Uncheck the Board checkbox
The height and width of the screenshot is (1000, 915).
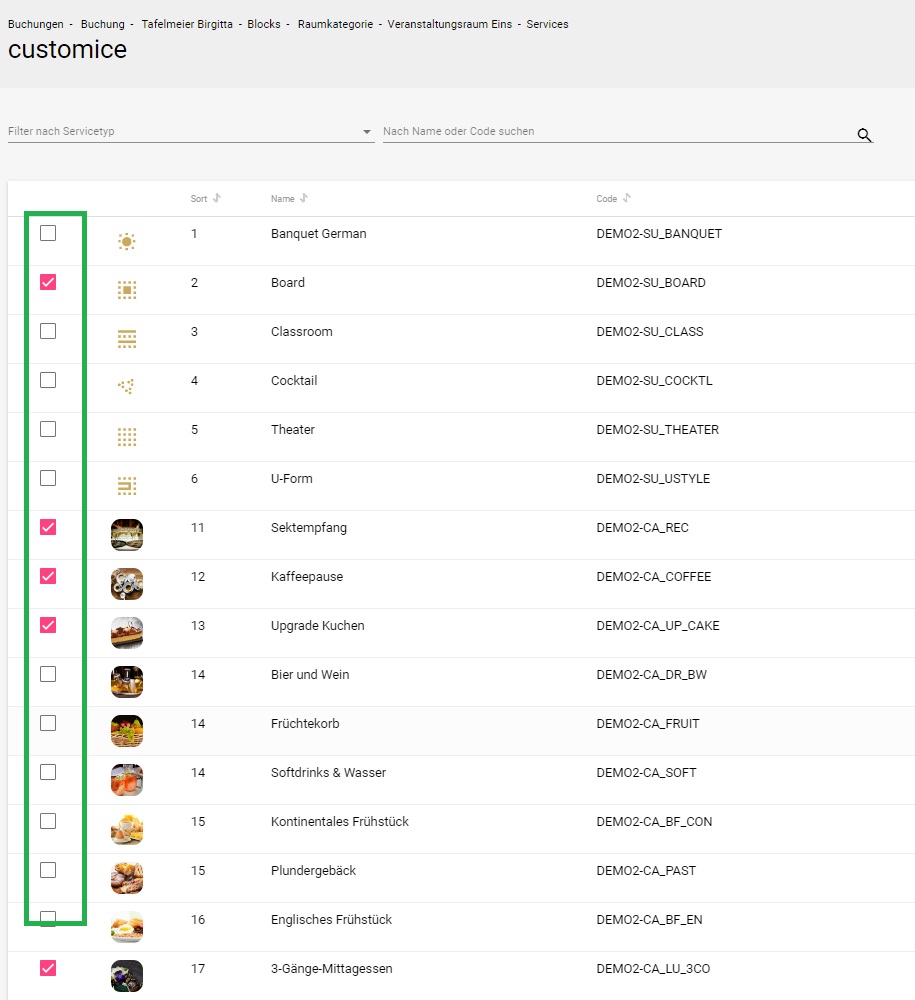tap(48, 282)
